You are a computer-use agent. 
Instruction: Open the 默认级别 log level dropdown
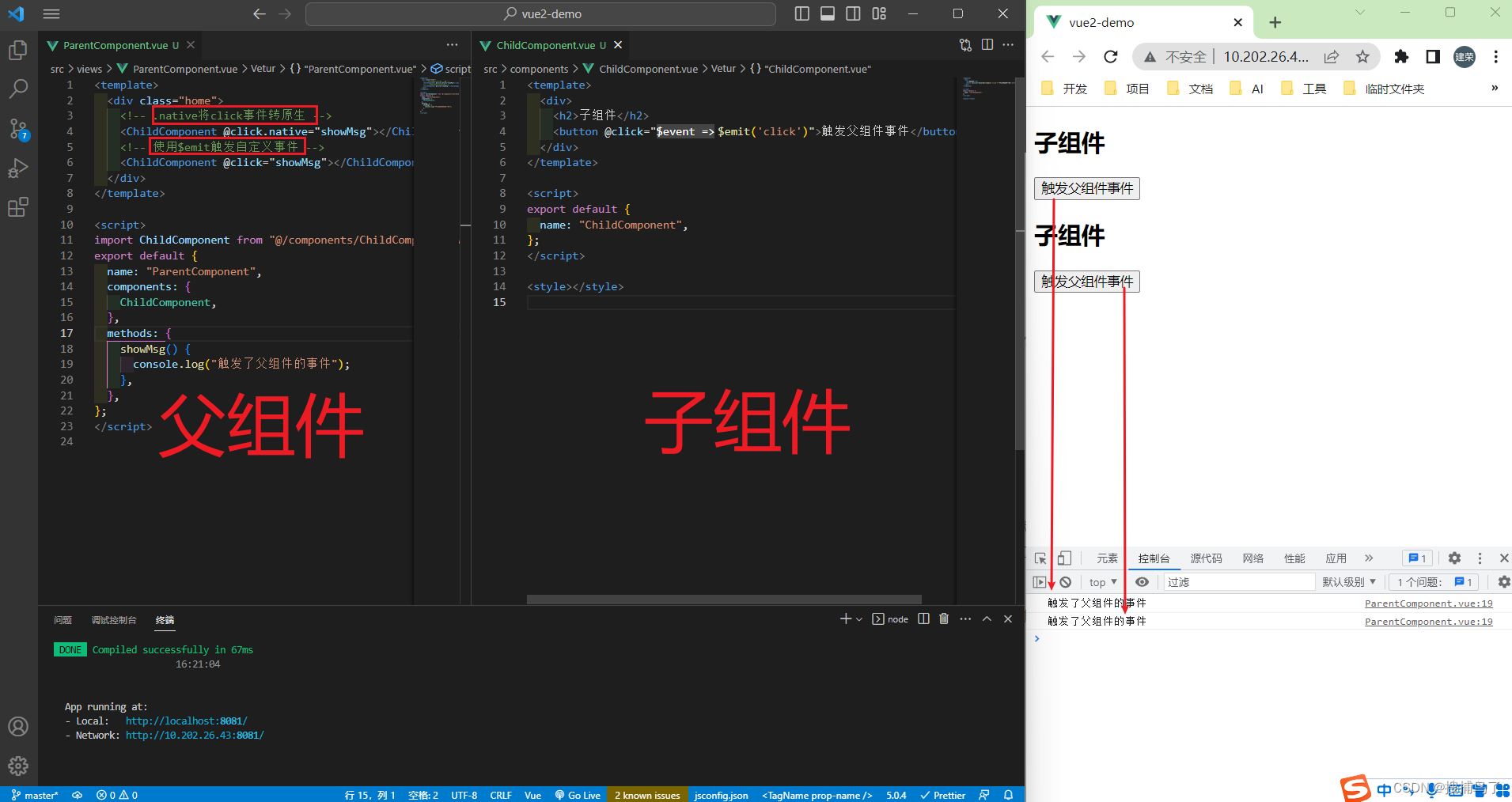(1348, 581)
